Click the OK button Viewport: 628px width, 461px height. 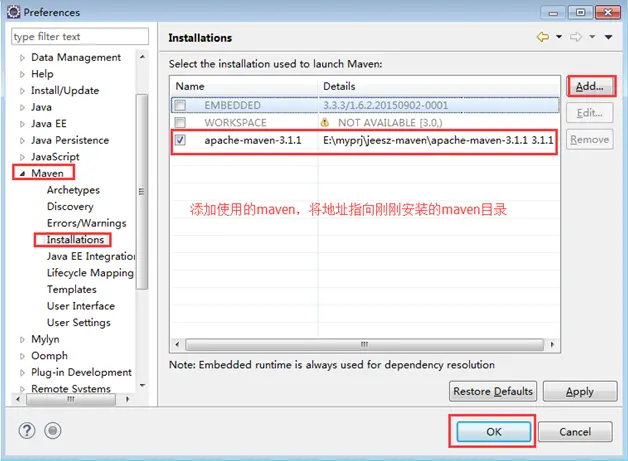click(494, 432)
